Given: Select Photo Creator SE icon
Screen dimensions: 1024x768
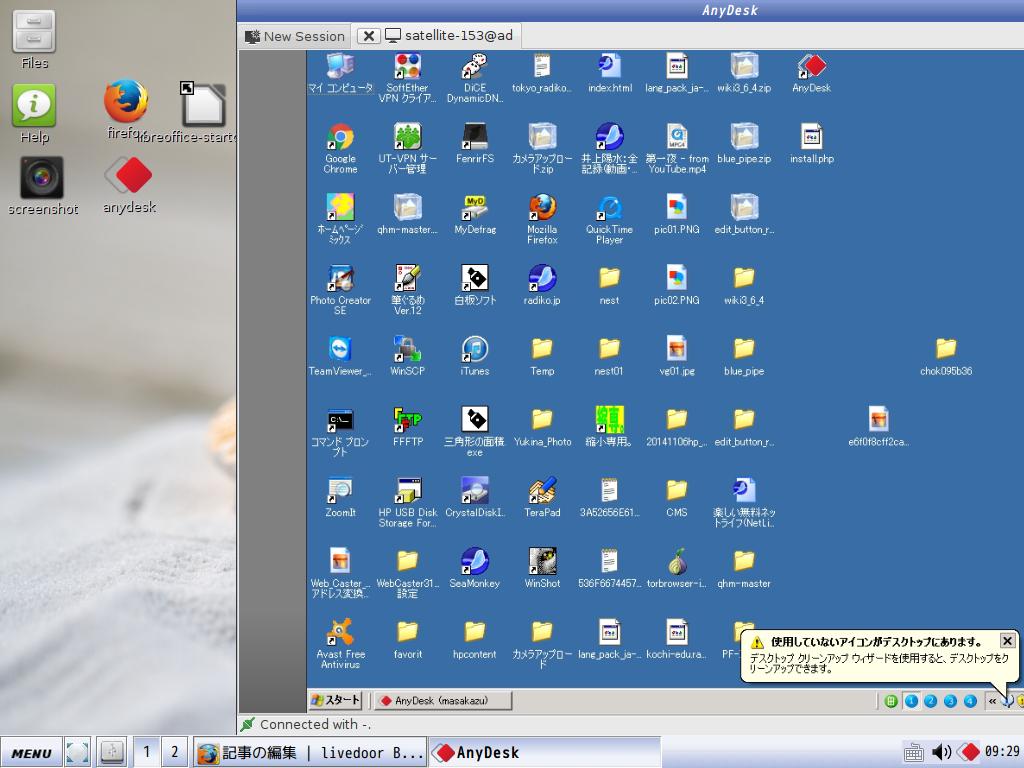Looking at the screenshot, I should (340, 290).
